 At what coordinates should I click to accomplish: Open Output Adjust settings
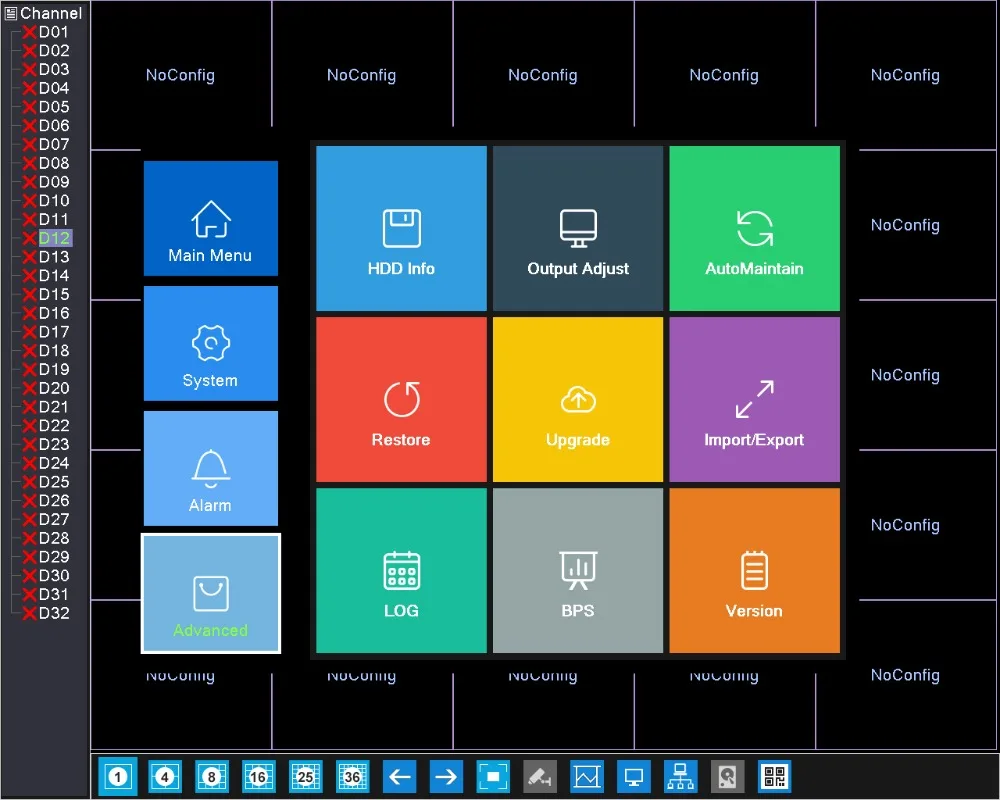578,228
